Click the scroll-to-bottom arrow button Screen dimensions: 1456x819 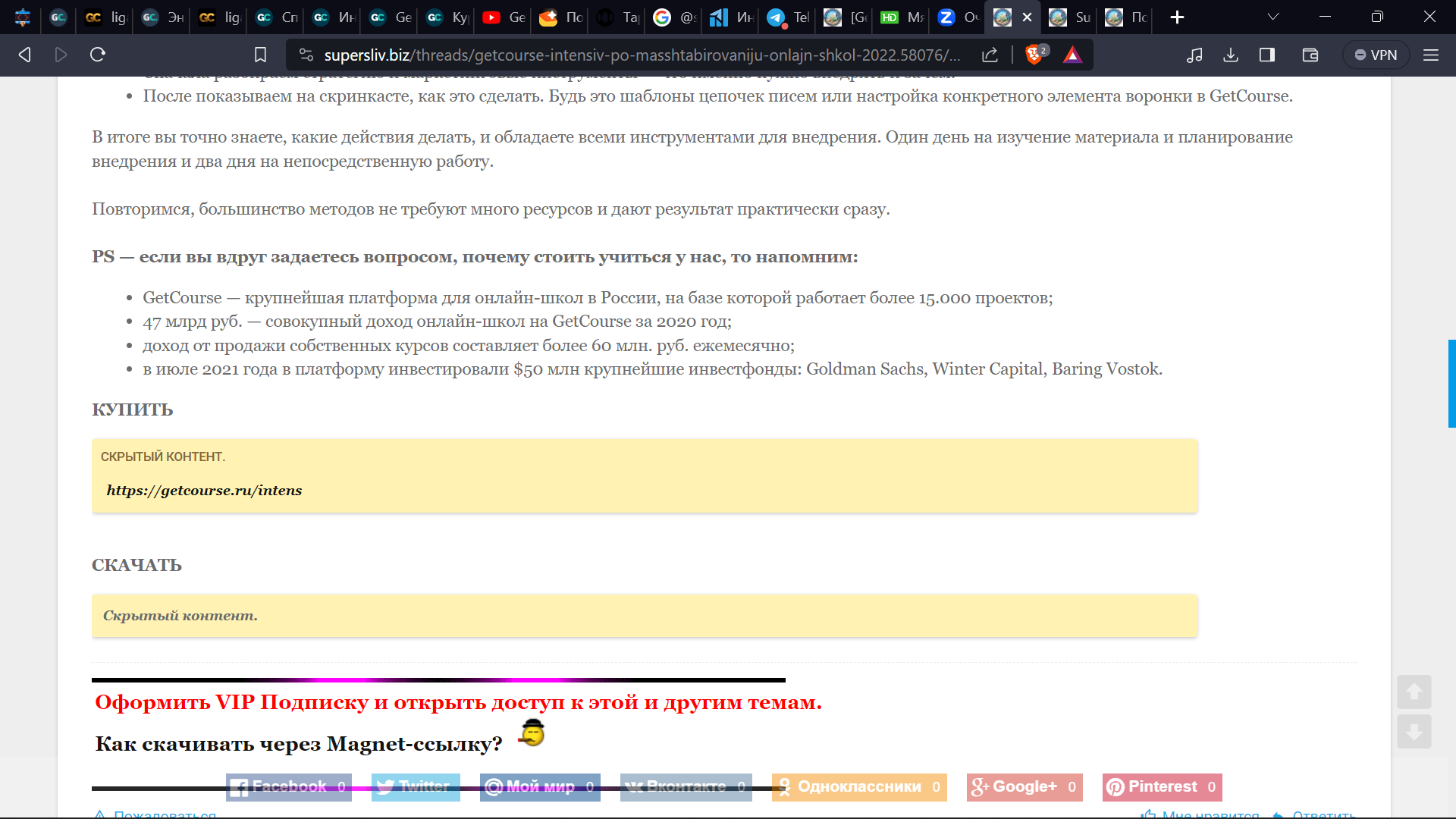[1414, 731]
